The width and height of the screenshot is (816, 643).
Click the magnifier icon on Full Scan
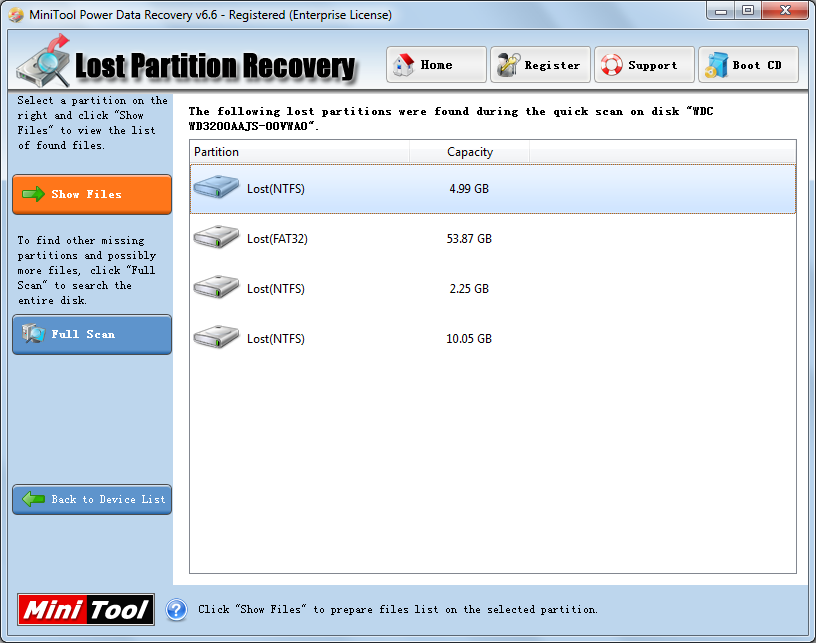point(34,333)
